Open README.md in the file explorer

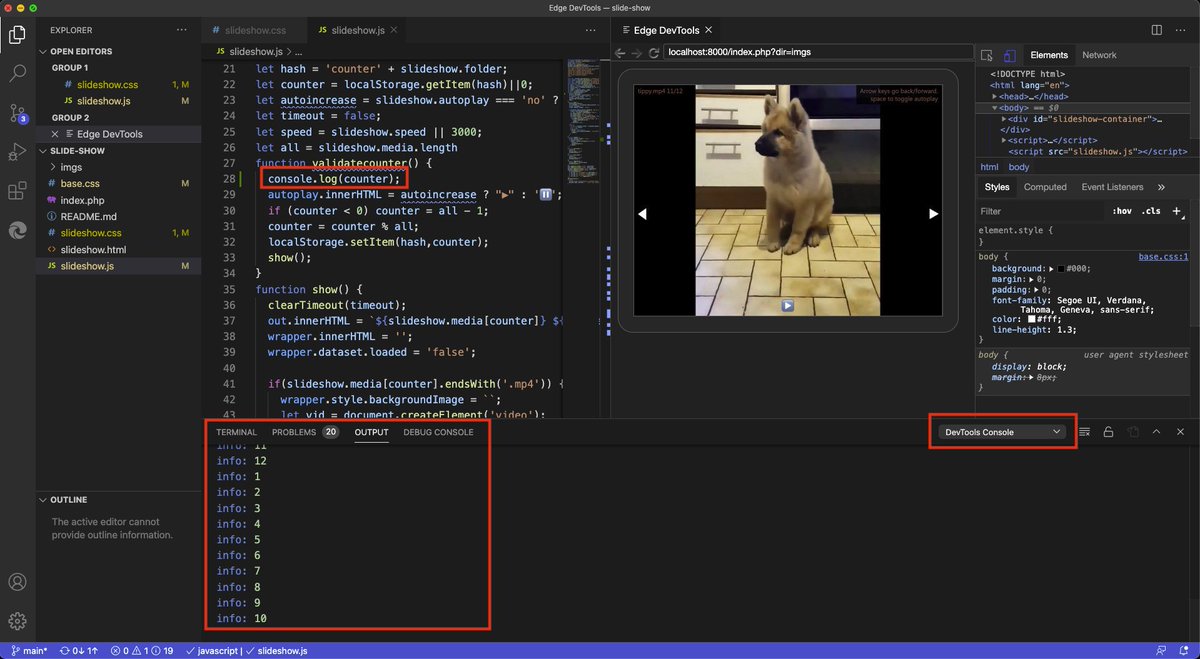88,216
